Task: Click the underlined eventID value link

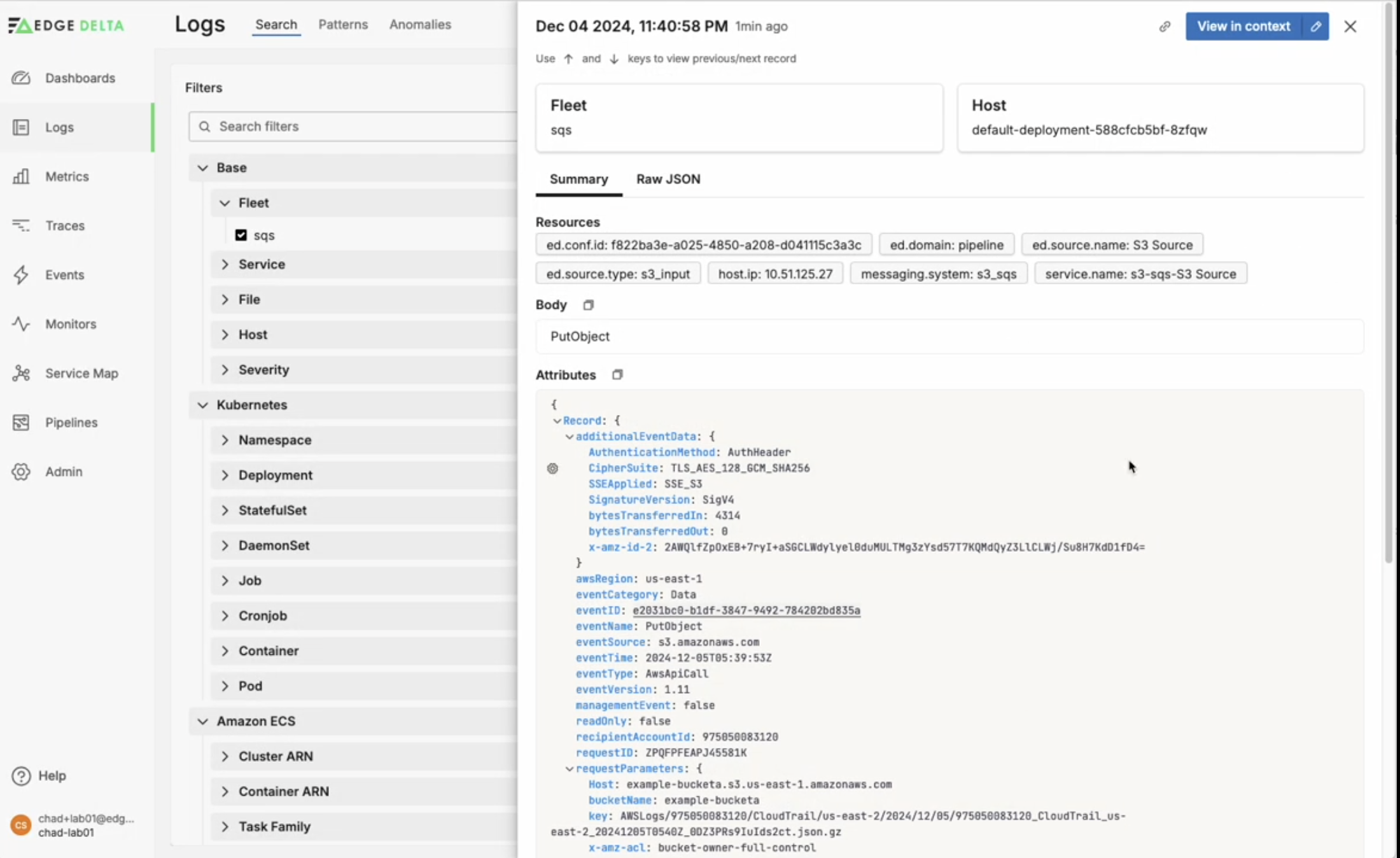Action: (x=746, y=610)
